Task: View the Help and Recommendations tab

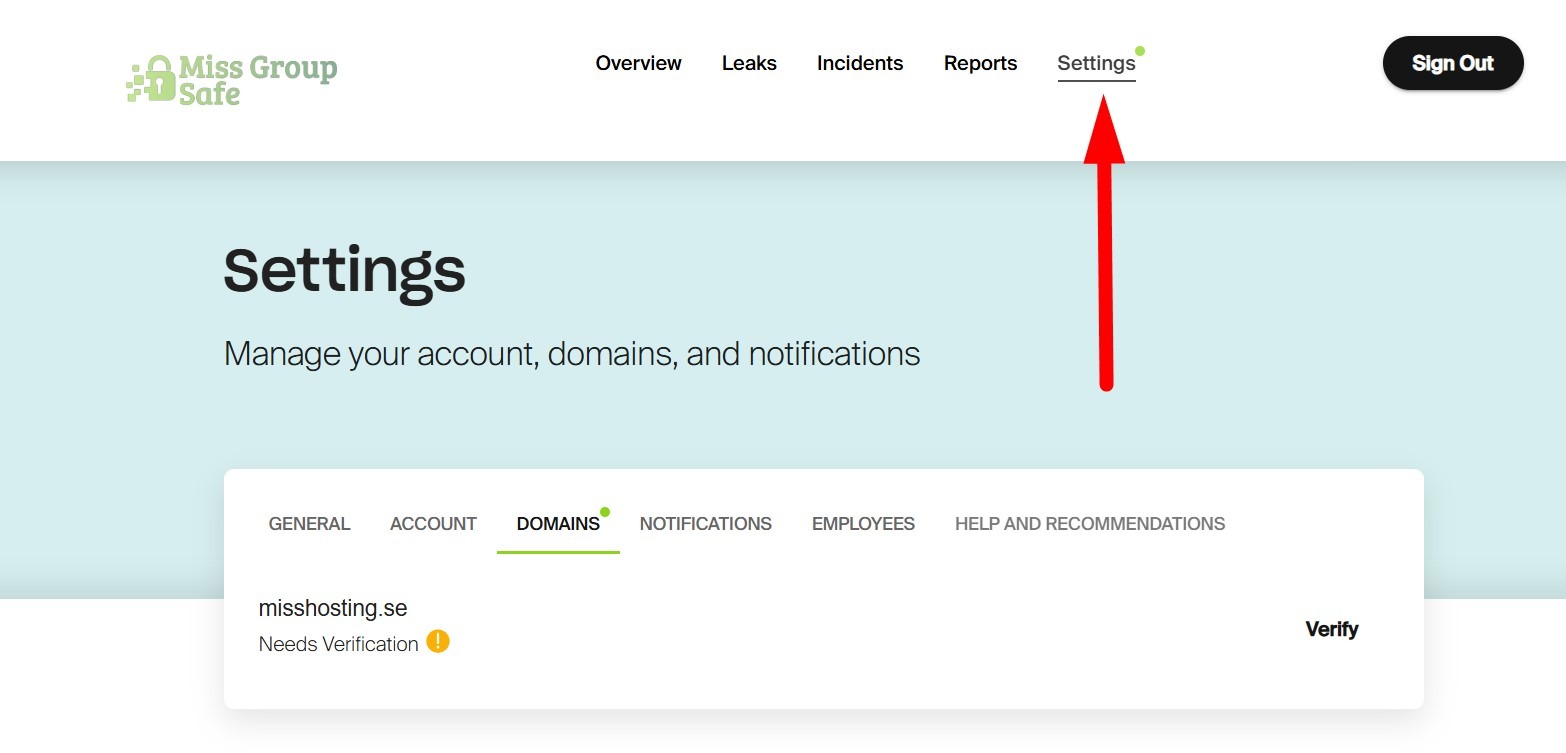Action: coord(1089,524)
